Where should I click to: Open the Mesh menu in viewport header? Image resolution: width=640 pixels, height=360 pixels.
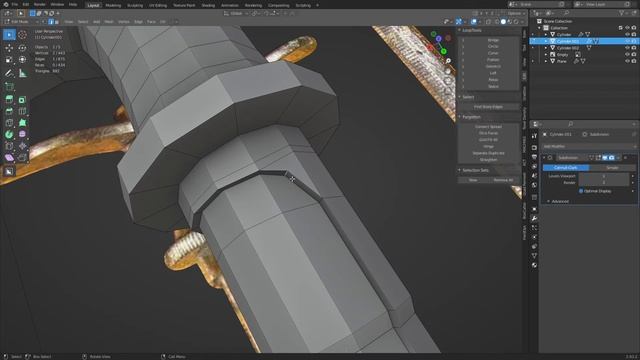[x=109, y=22]
